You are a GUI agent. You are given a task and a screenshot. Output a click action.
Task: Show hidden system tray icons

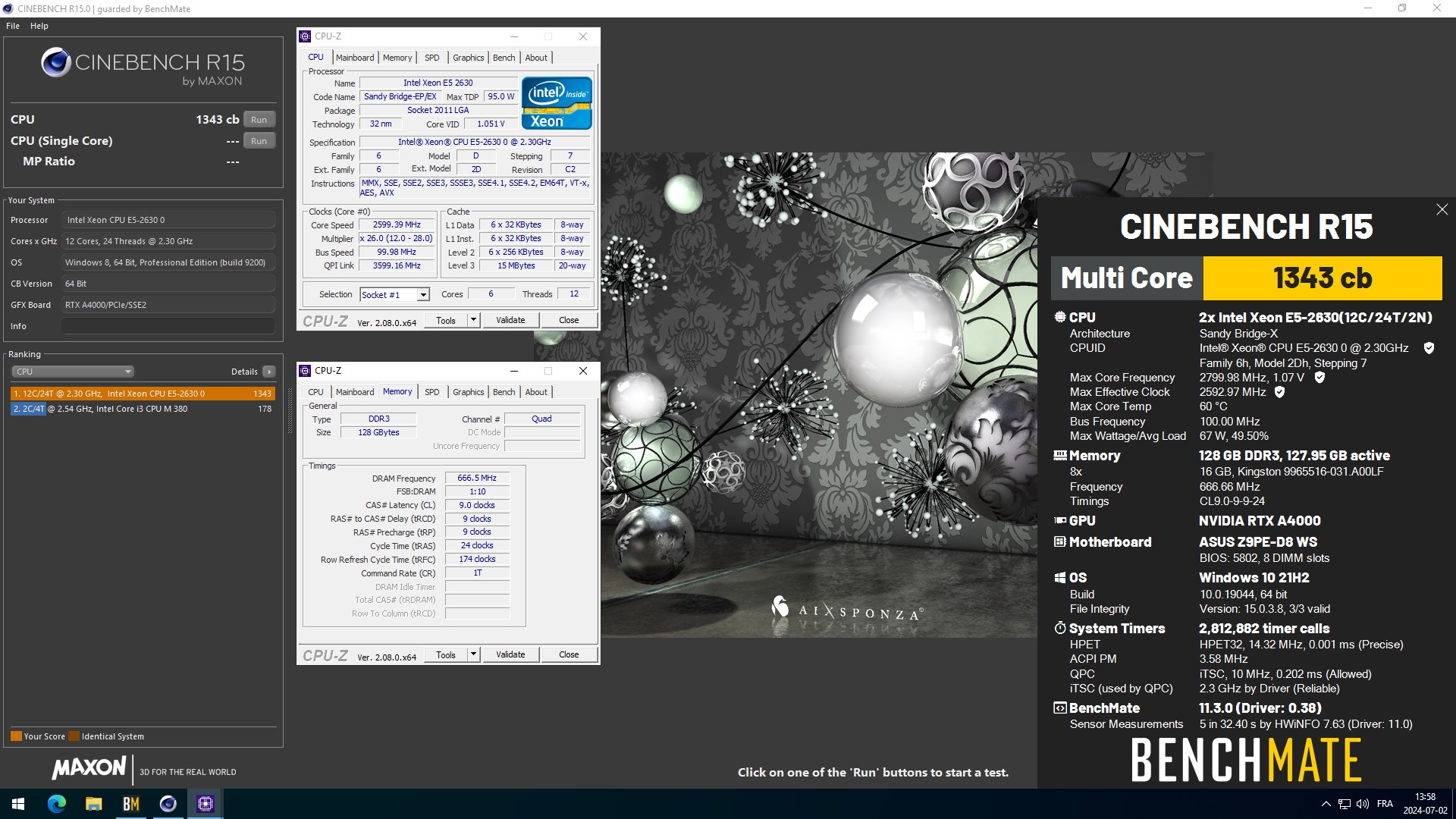pos(1326,804)
